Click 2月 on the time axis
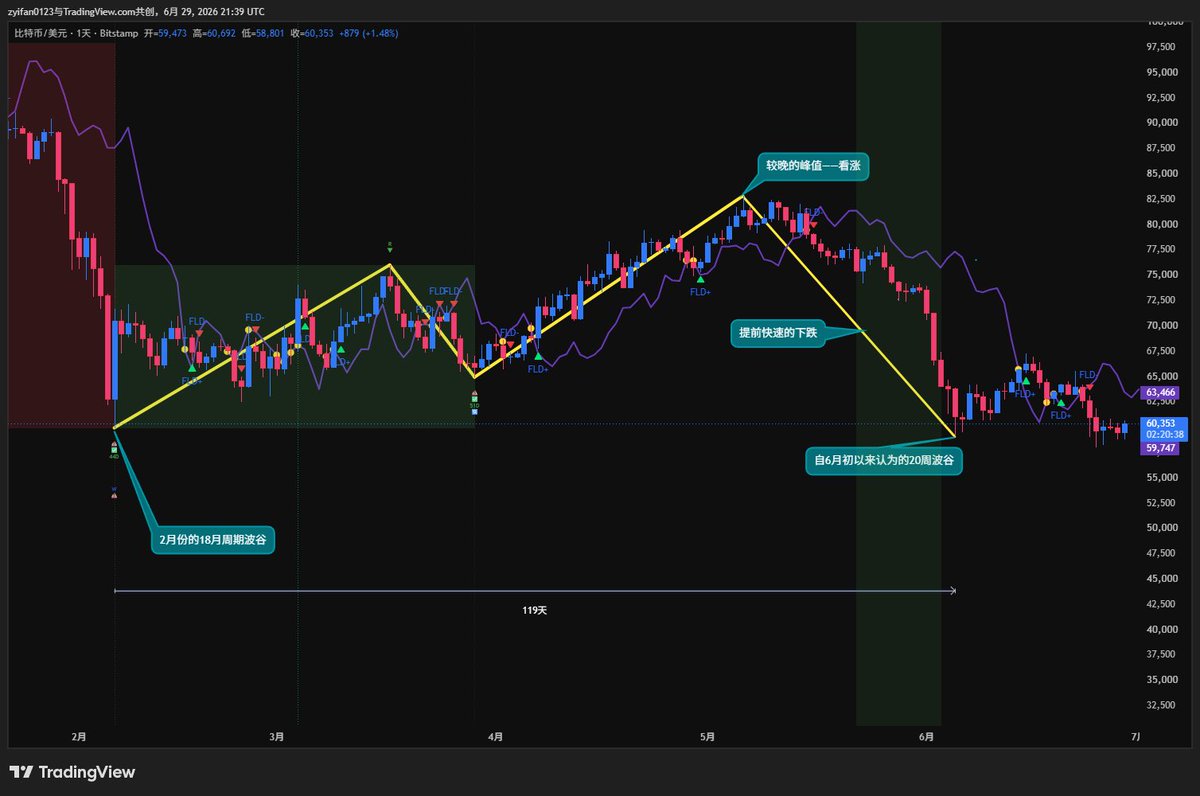 tap(80, 738)
